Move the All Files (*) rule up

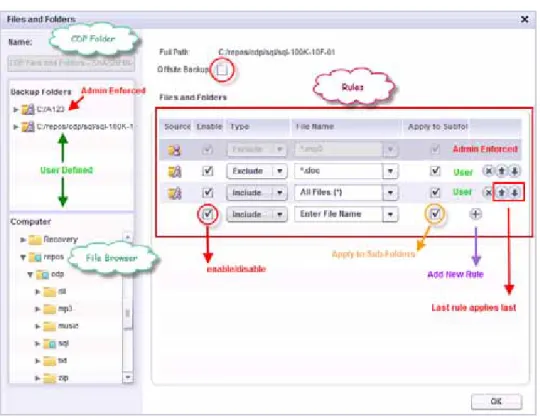pos(502,192)
